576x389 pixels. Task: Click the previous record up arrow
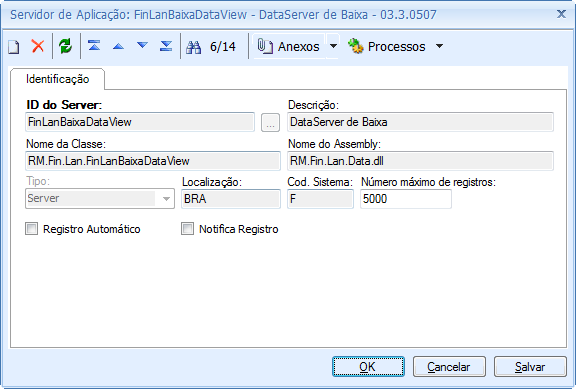point(118,46)
